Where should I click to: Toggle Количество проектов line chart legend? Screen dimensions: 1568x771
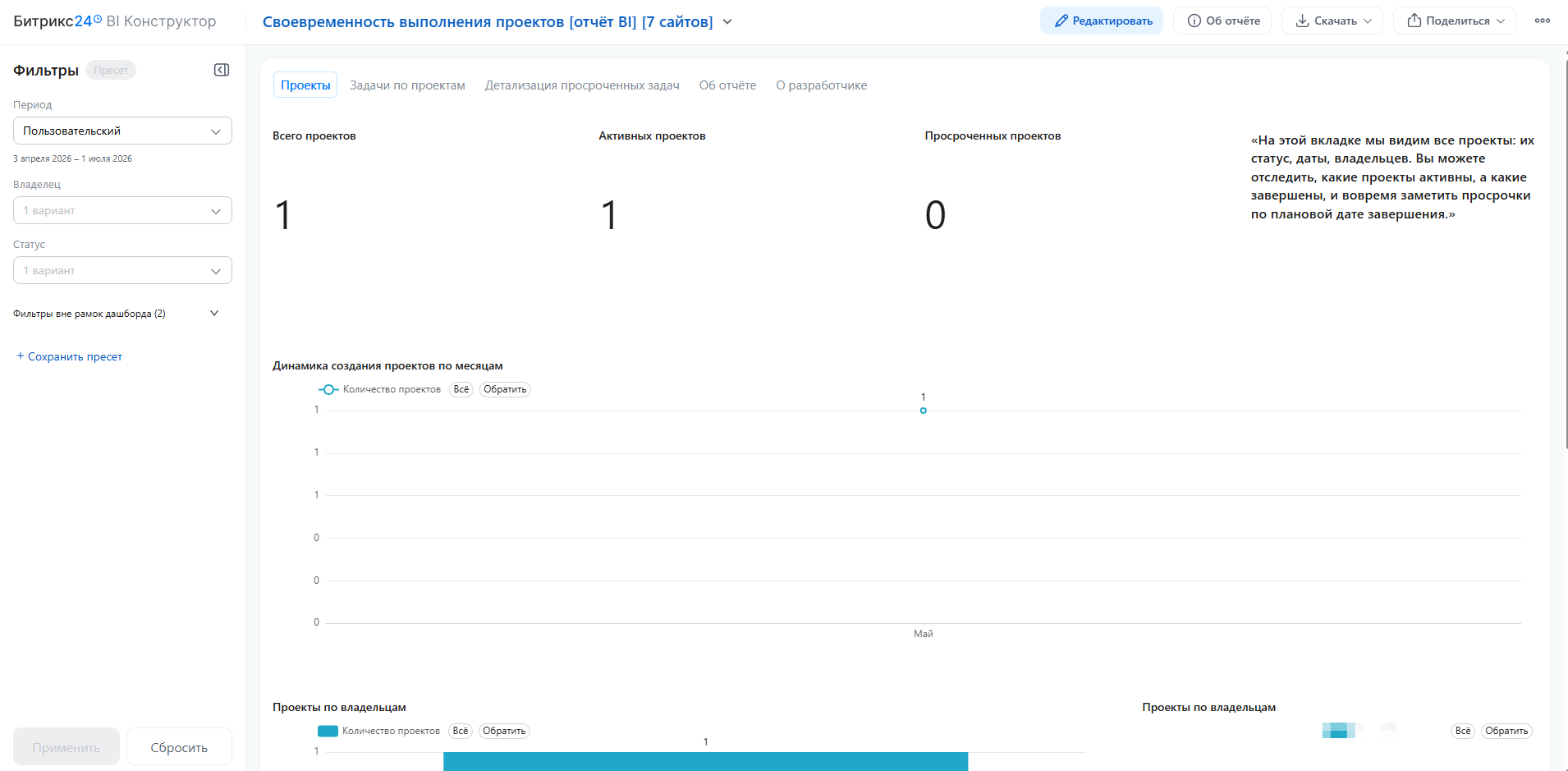(379, 389)
